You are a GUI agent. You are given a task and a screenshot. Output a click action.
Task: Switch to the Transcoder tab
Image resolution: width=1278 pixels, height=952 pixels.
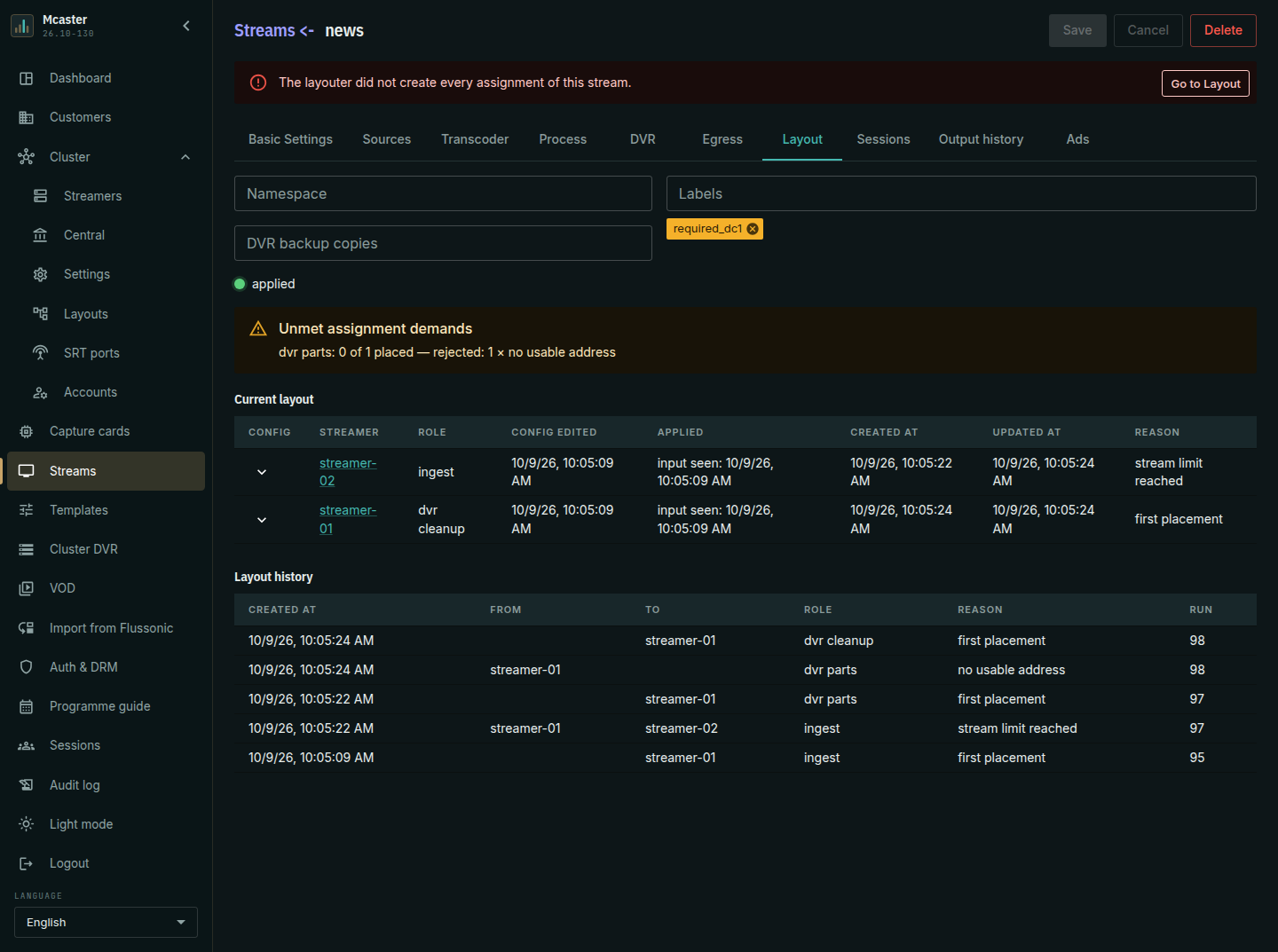pos(475,139)
